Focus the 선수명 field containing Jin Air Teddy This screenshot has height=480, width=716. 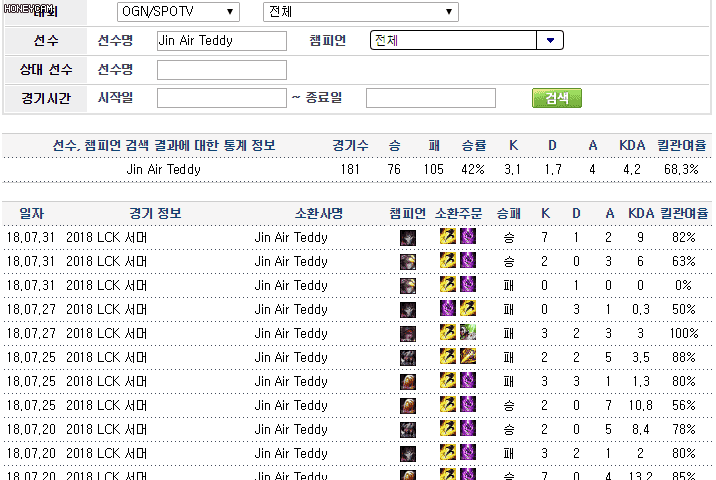[x=222, y=41]
